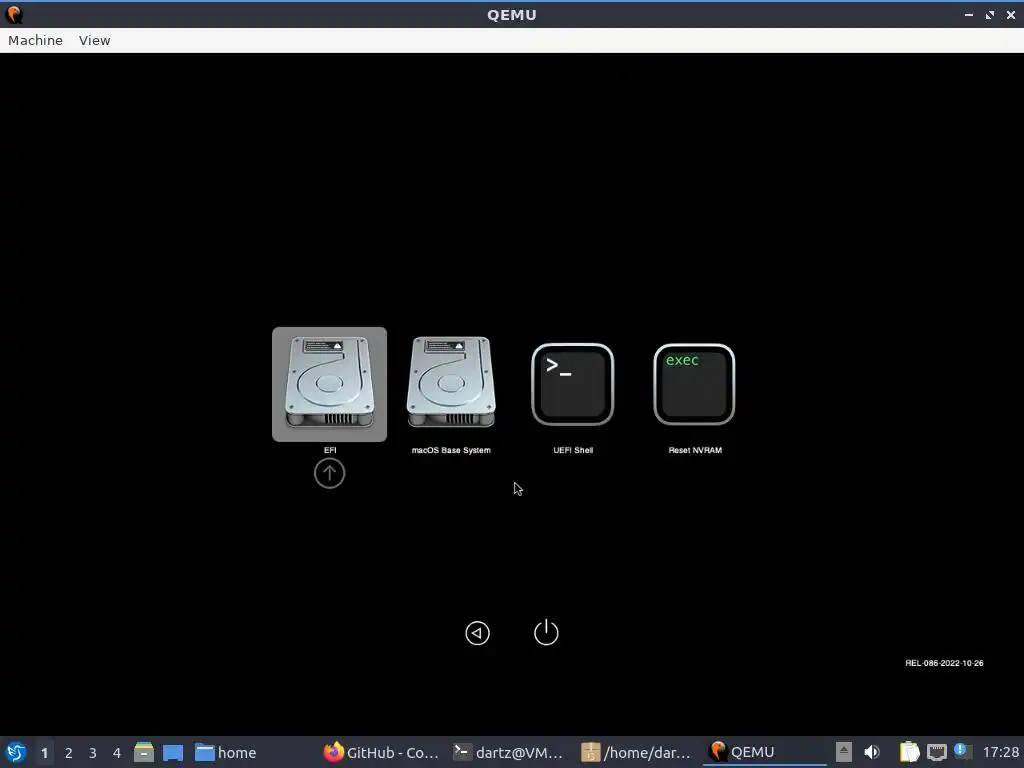
Task: Choose the Reset NVRAM exec icon
Action: [694, 384]
